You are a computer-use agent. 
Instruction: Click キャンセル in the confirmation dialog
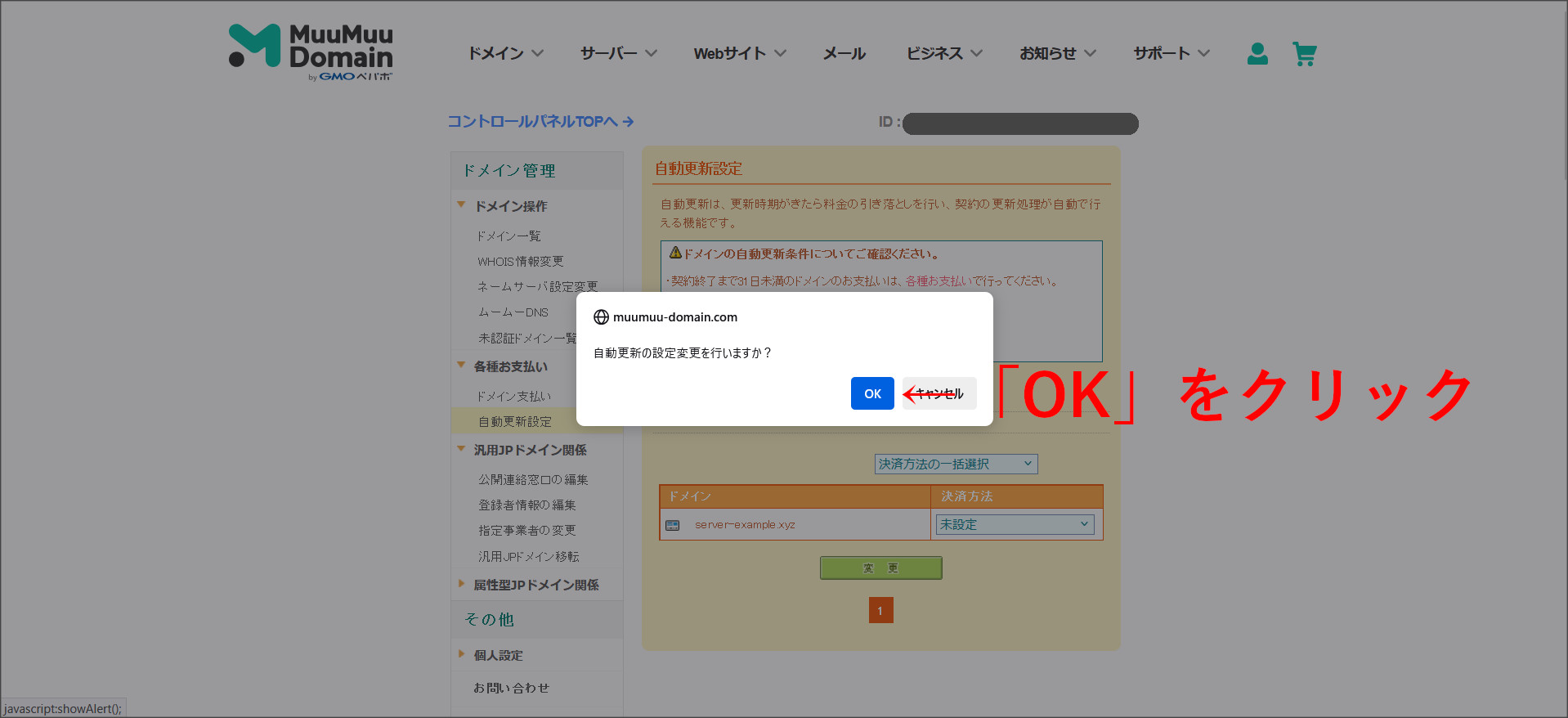(x=939, y=393)
